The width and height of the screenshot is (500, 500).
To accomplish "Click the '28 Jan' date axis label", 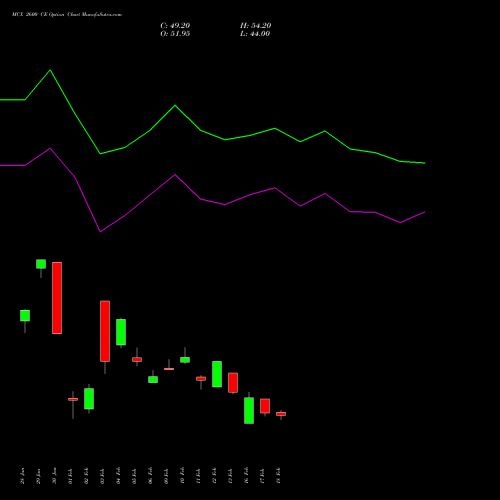I will coord(22,476).
